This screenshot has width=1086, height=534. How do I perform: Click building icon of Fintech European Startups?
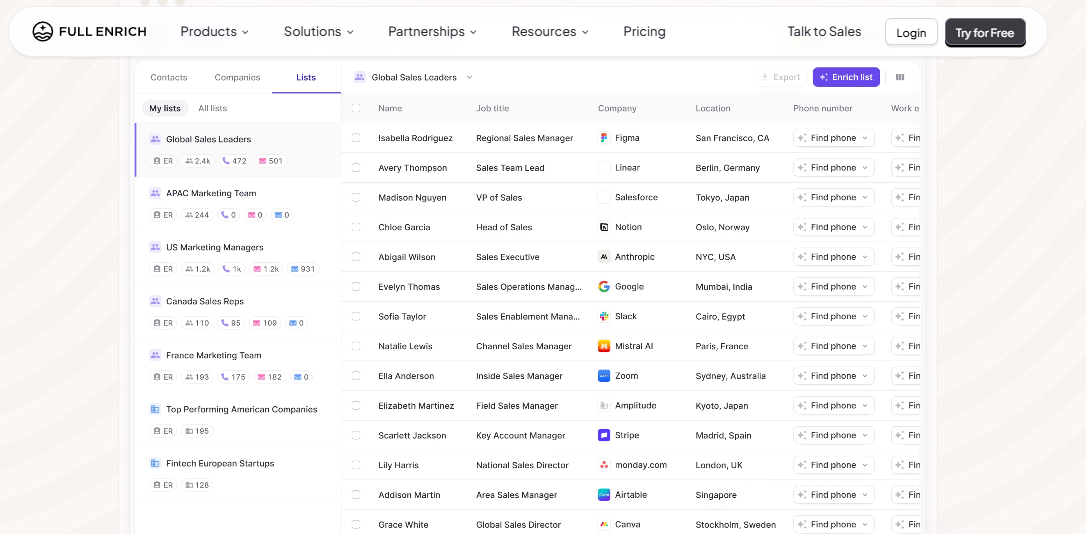155,463
